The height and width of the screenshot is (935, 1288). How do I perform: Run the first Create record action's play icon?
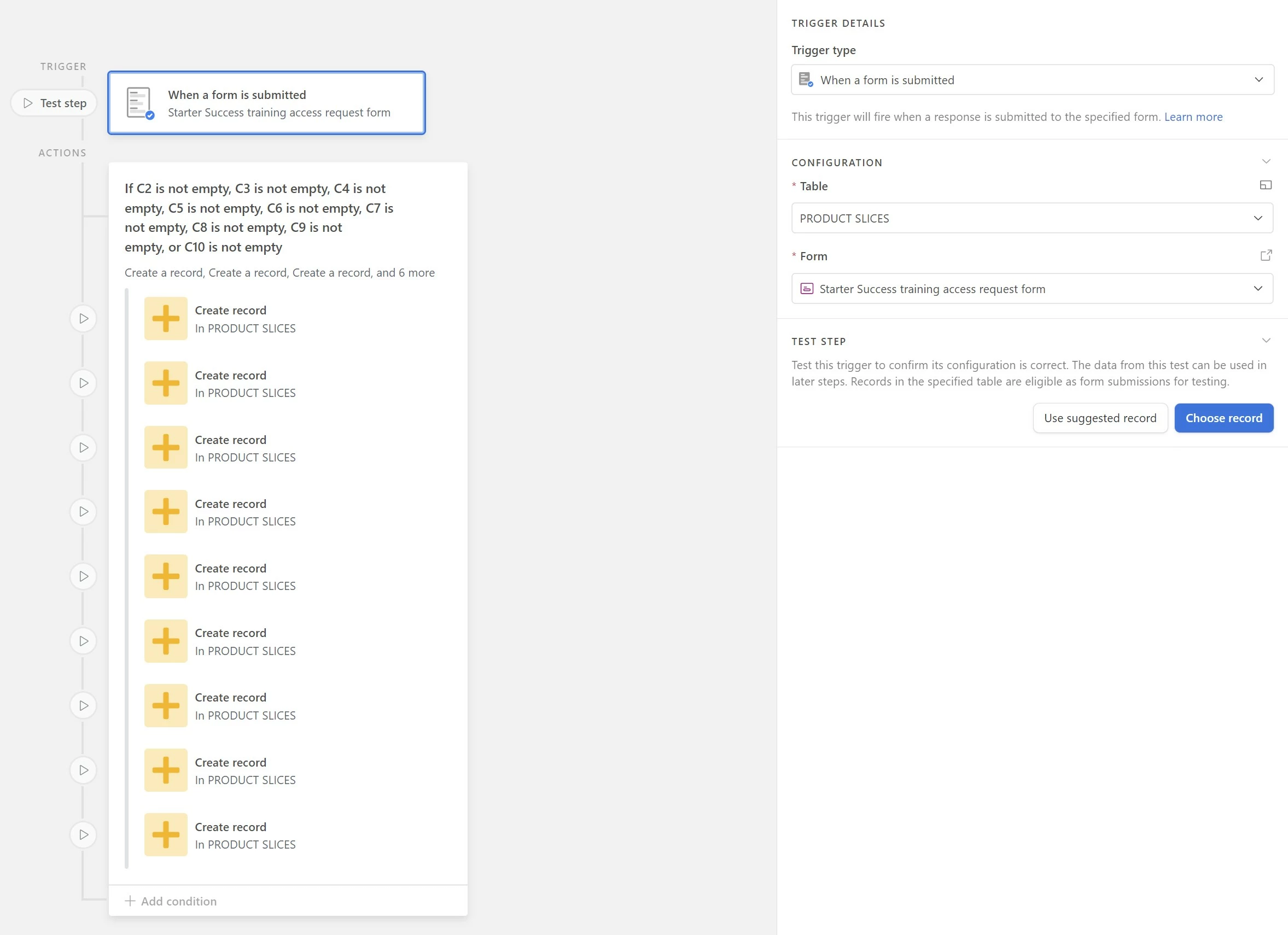[84, 318]
